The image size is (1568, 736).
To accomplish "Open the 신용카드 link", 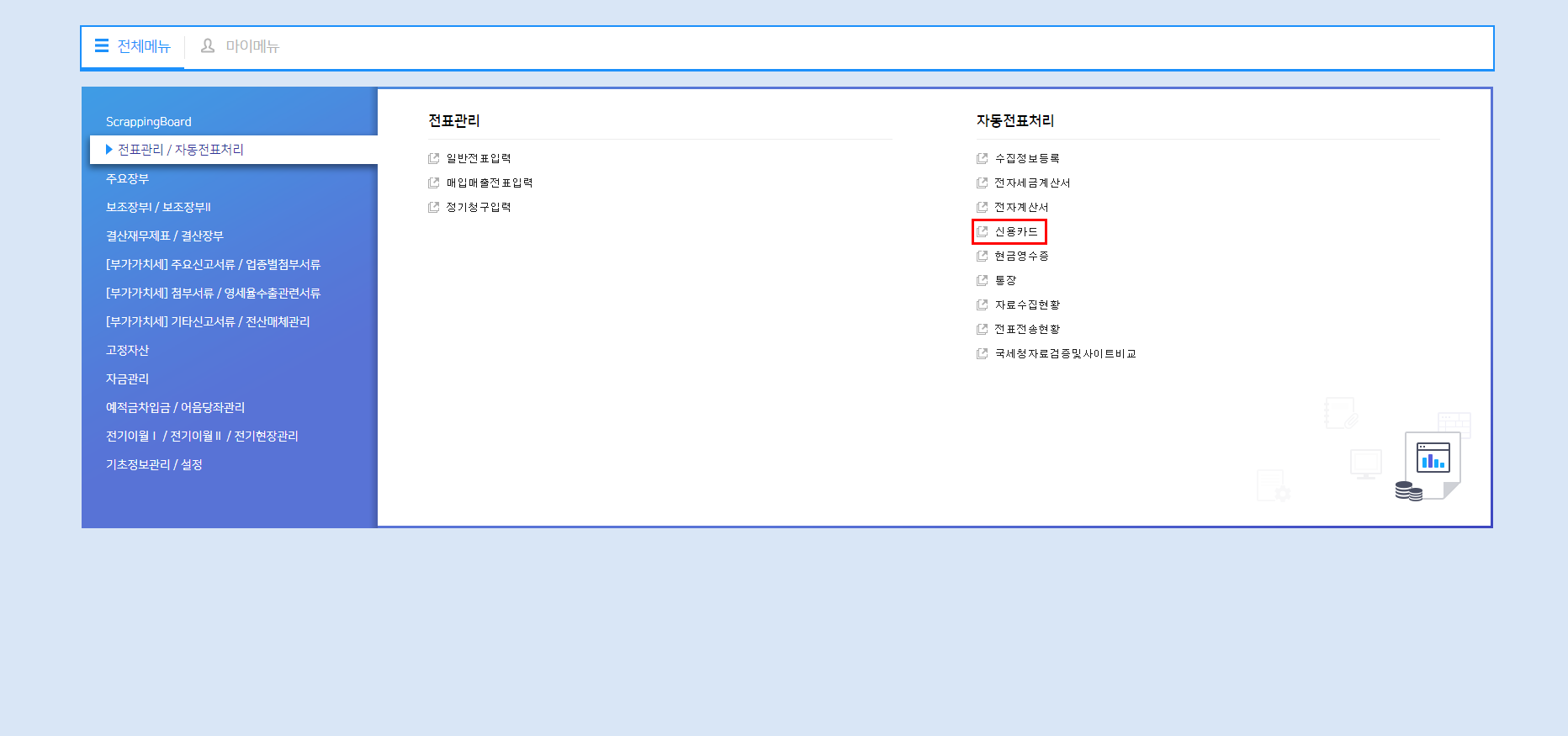I will coord(1016,231).
